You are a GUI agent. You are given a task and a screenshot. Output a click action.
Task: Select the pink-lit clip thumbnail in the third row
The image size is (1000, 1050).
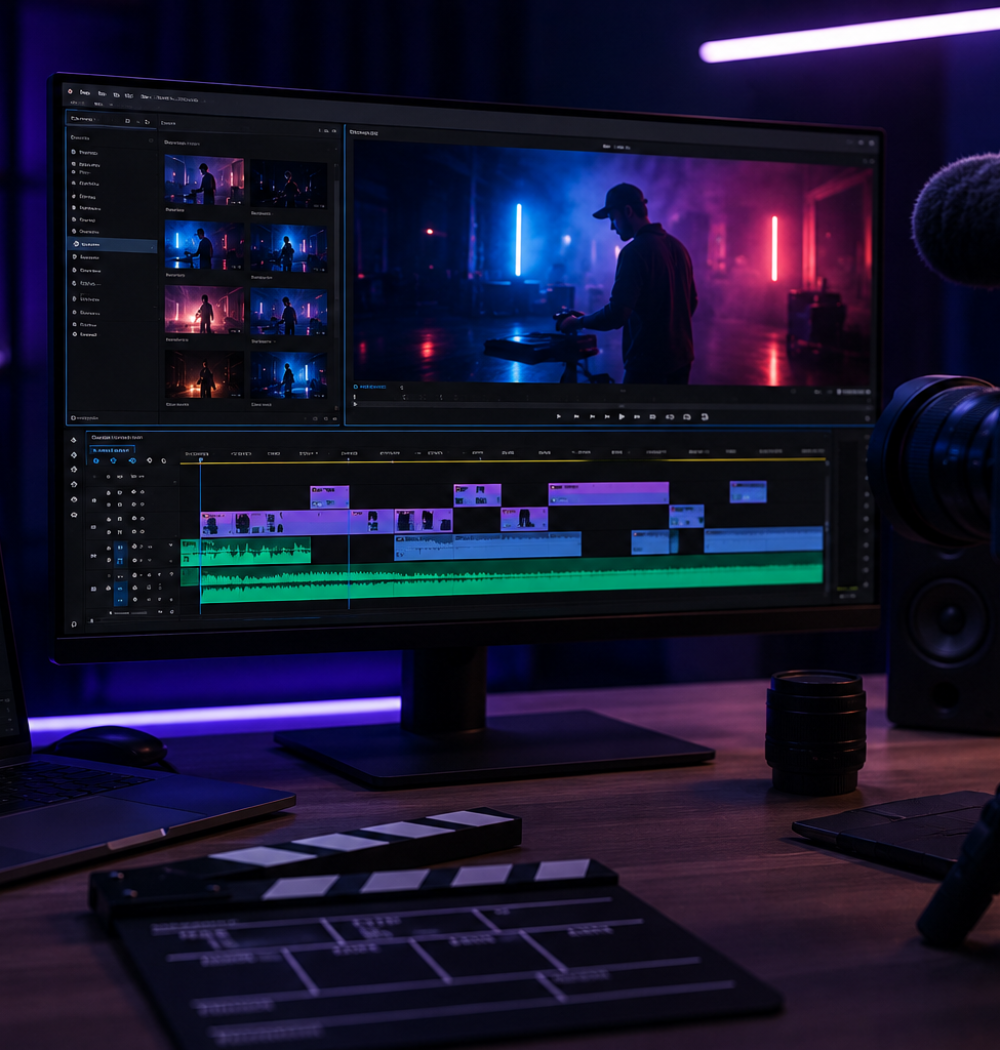click(x=204, y=310)
